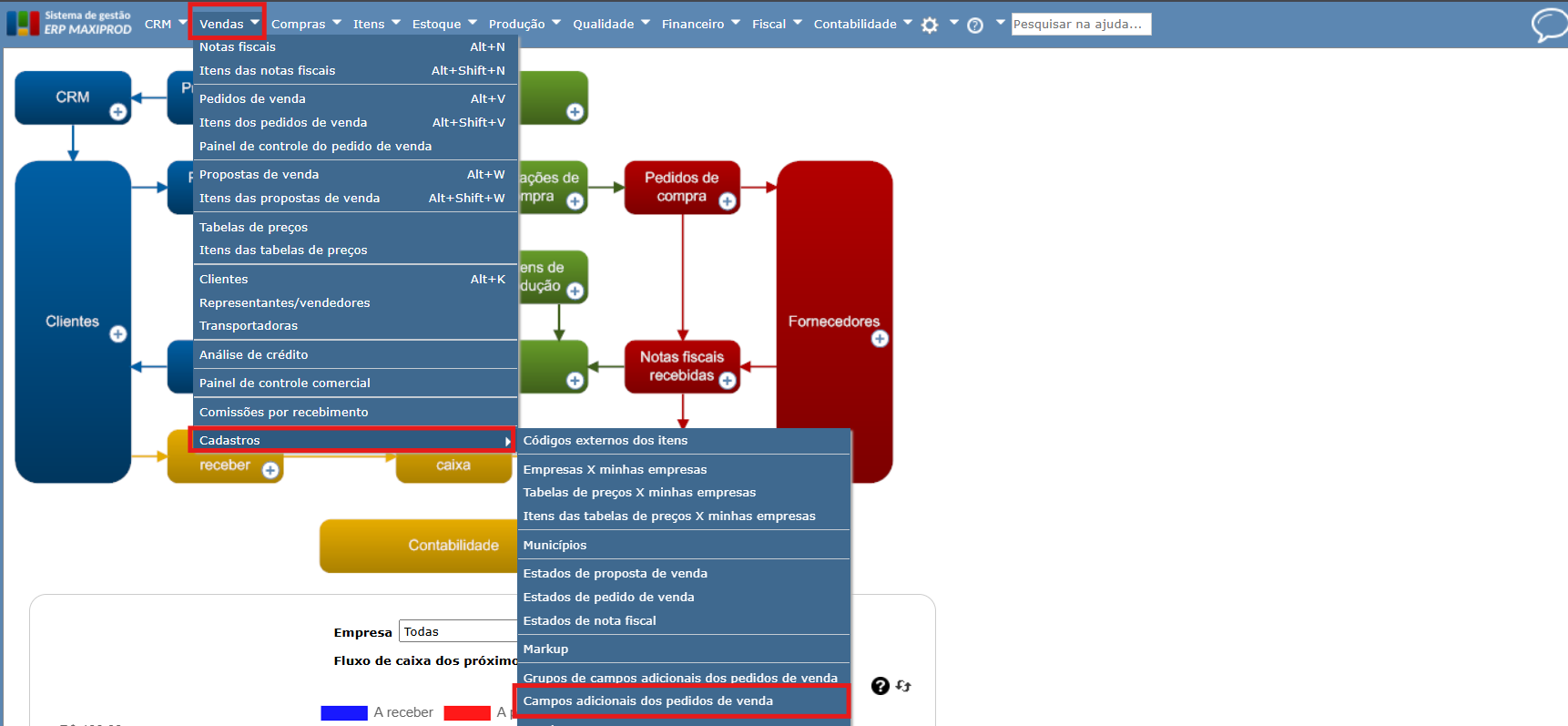Click the blue A receber legend swatch
Viewport: 1568px width, 726px height.
tap(344, 713)
